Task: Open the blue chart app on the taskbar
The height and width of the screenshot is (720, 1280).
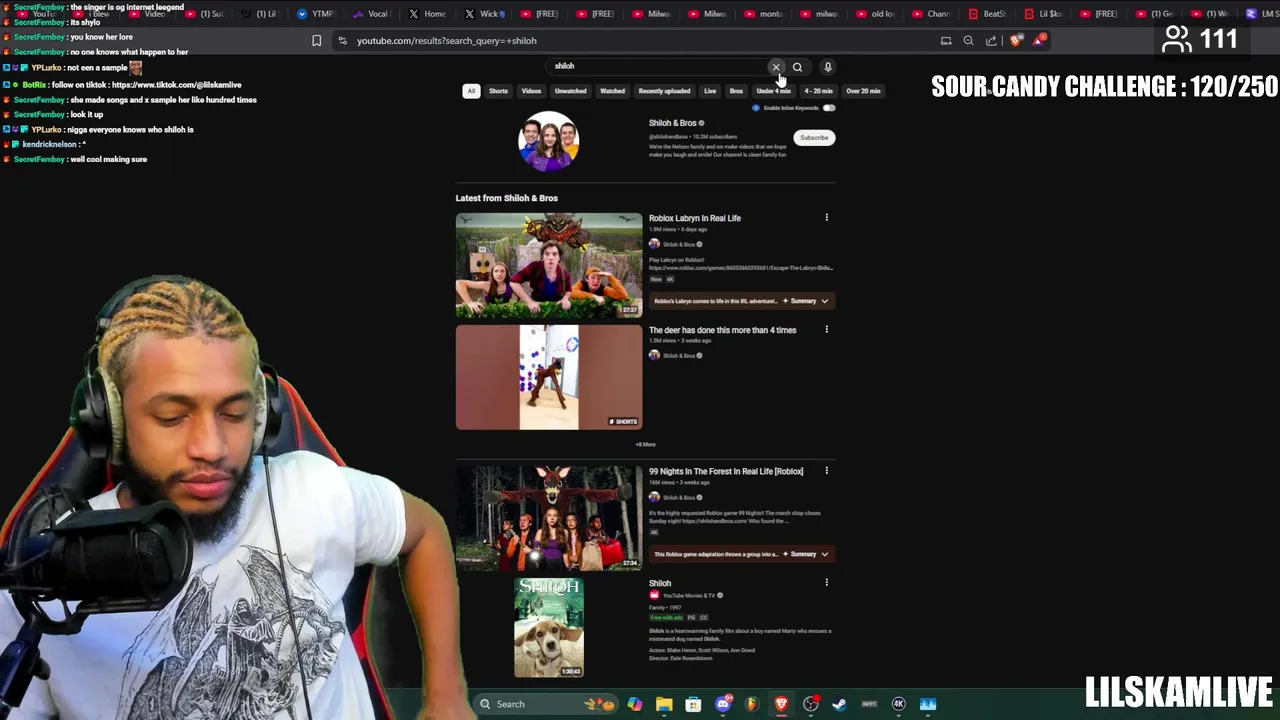Action: (928, 704)
